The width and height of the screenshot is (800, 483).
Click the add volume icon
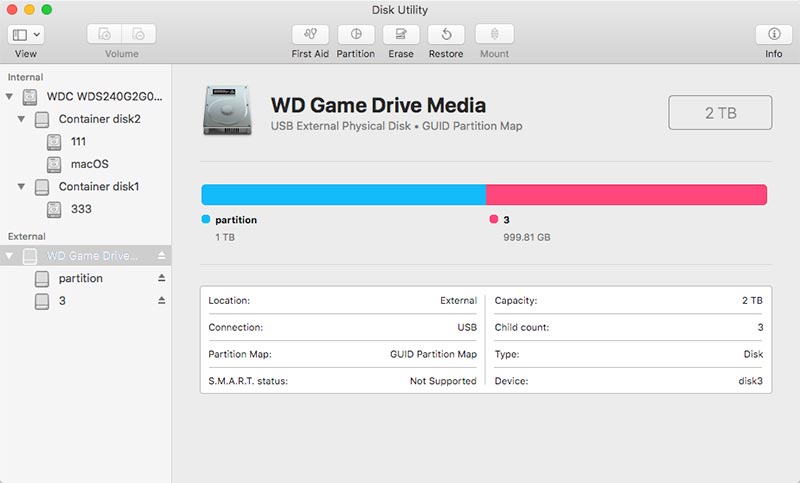pyautogui.click(x=105, y=34)
